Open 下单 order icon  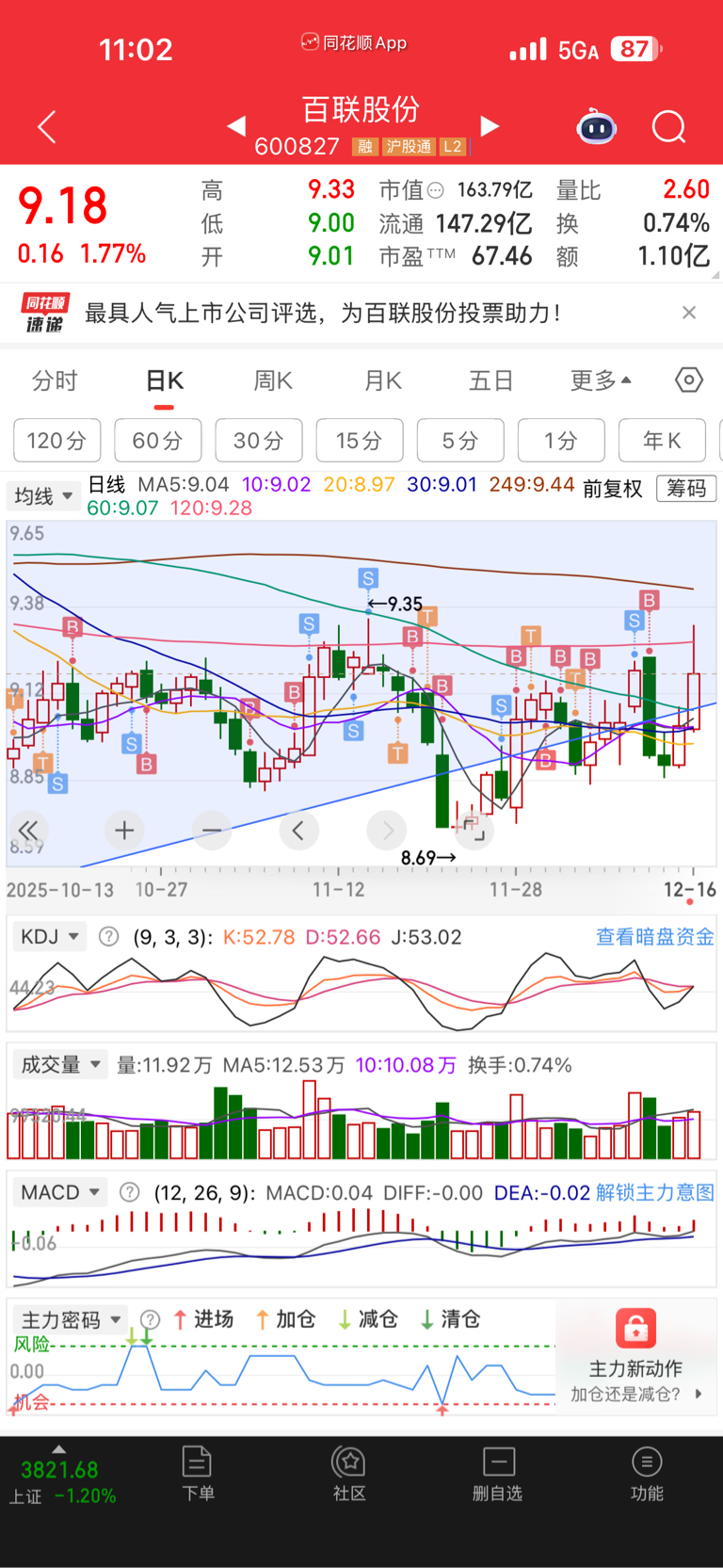[x=198, y=1473]
